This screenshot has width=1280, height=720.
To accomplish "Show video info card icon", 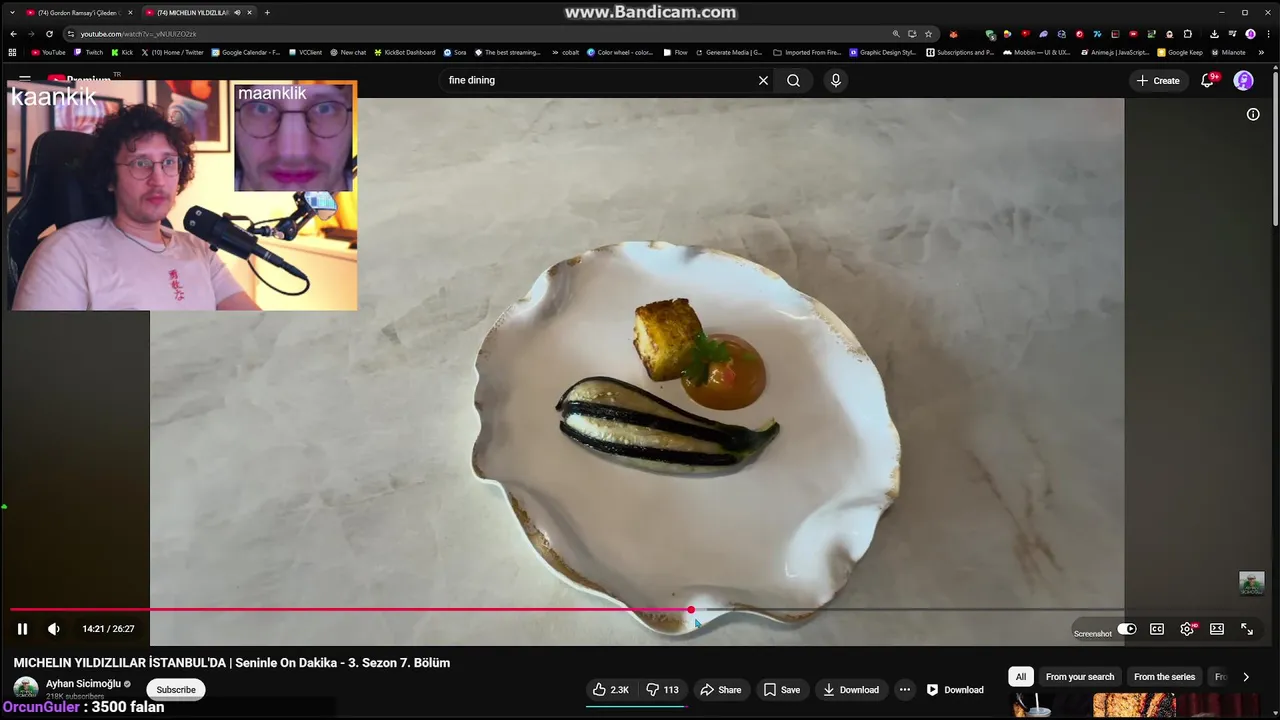I will point(1253,114).
